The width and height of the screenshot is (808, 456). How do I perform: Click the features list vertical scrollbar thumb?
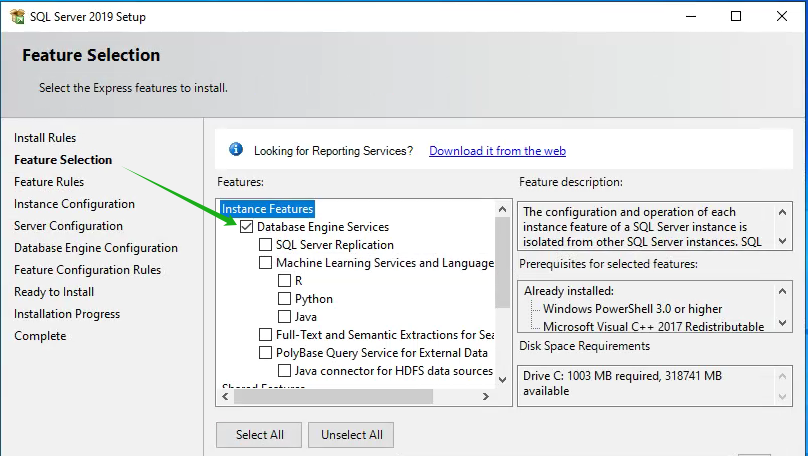[x=502, y=262]
